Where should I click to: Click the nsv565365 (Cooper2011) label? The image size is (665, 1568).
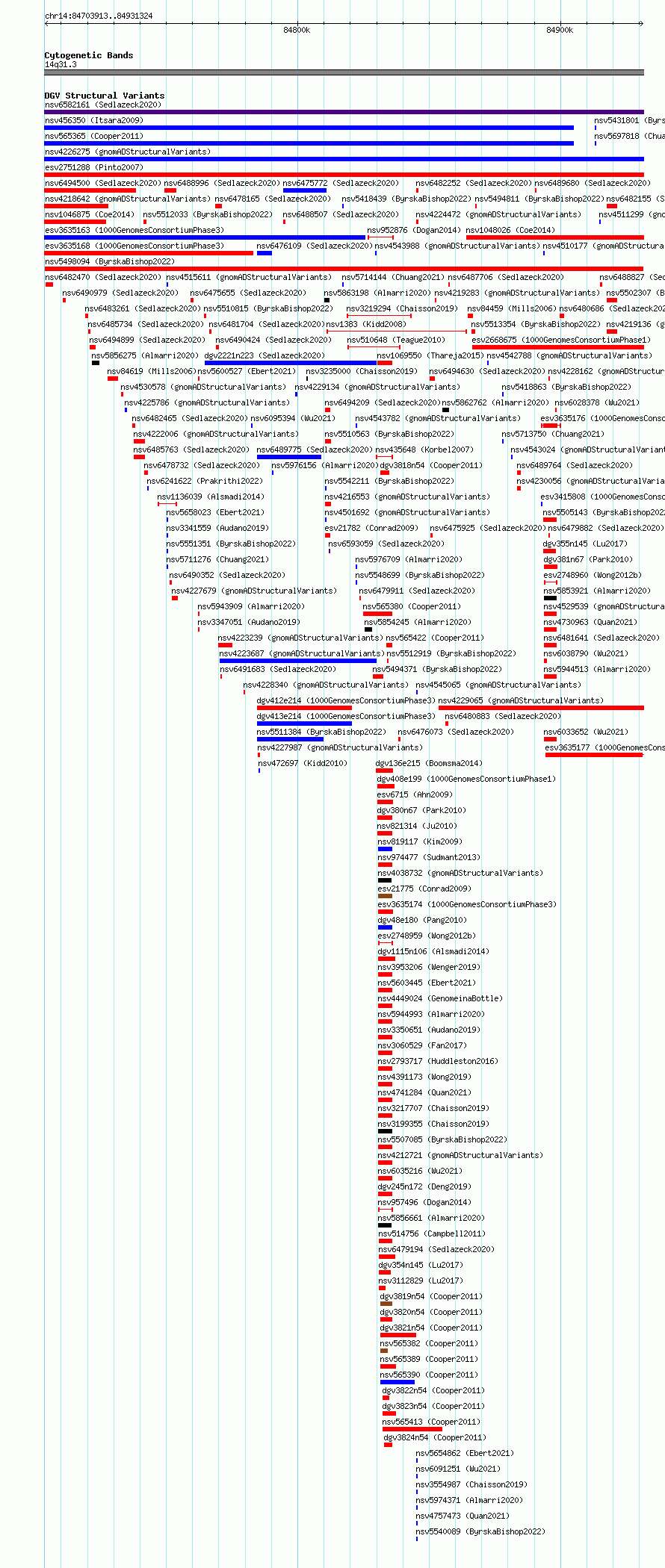[94, 136]
